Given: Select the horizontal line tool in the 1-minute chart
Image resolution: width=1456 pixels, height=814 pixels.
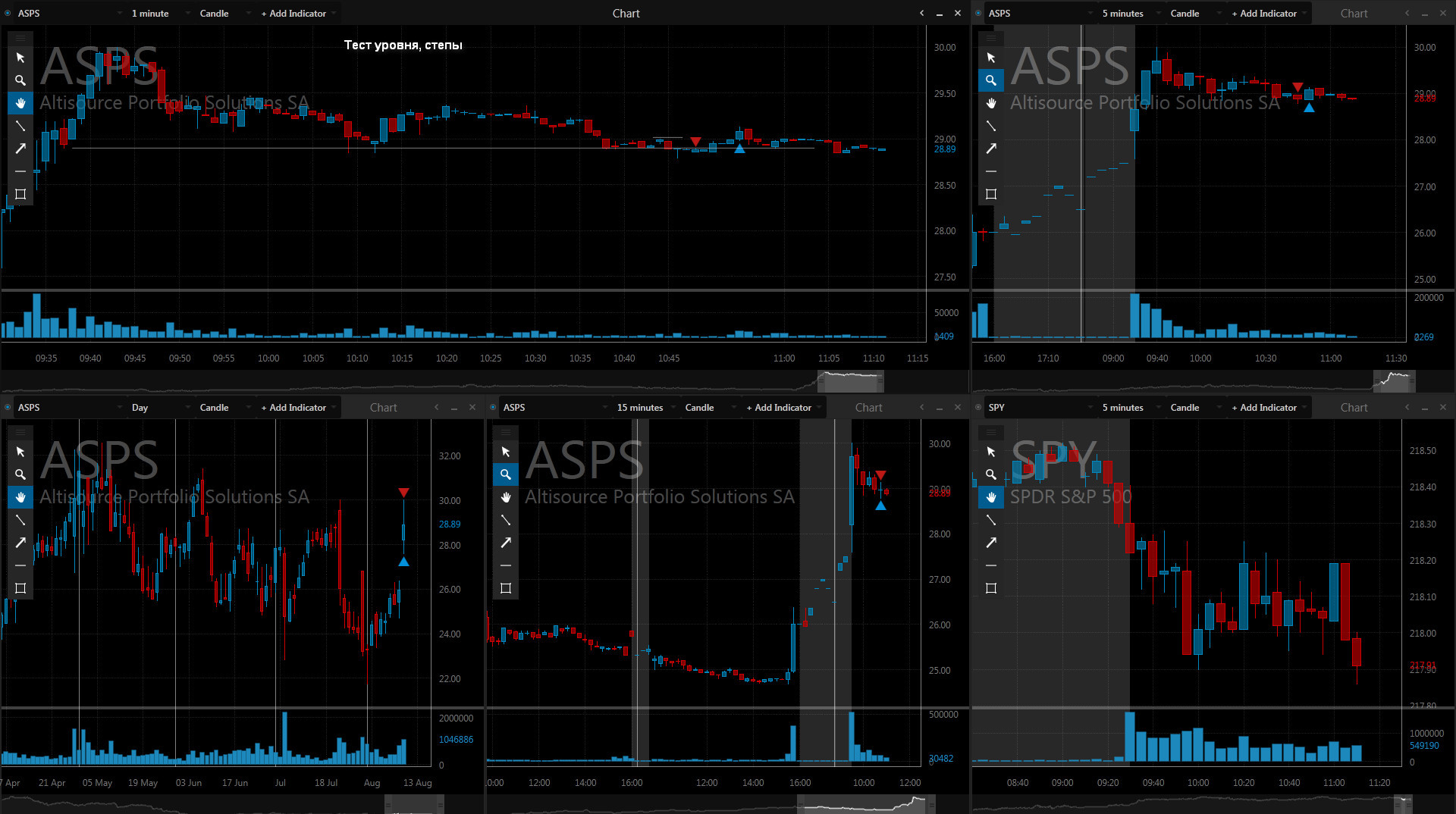Looking at the screenshot, I should tap(20, 171).
